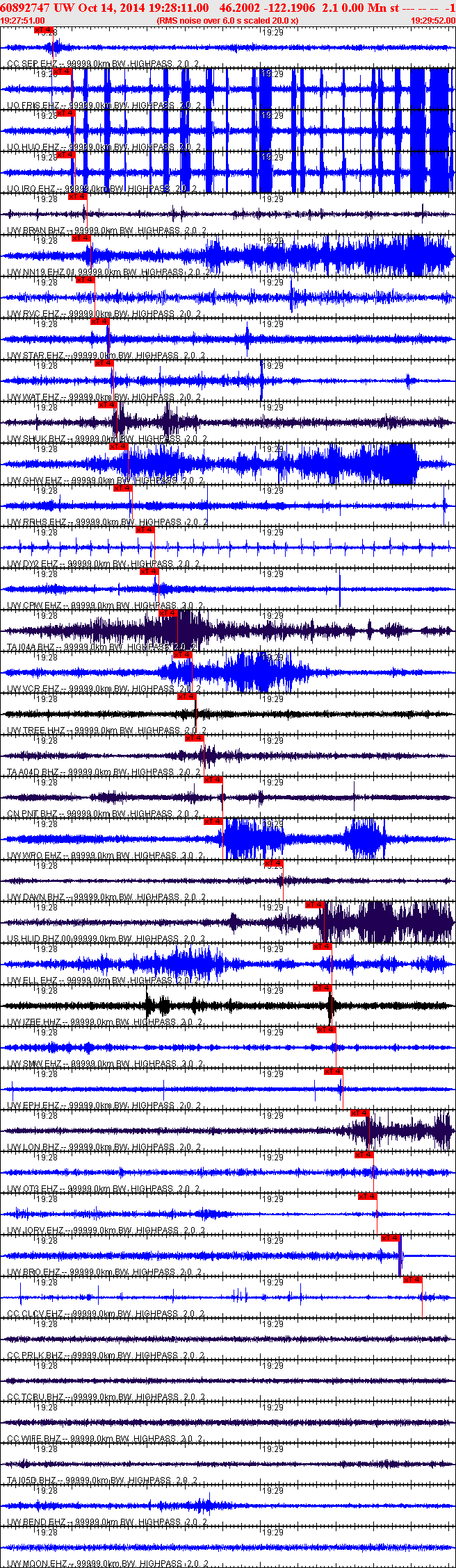The height and width of the screenshot is (1568, 456).
Task: Select the xT pick marker on UO FRIS trace
Action: tap(62, 72)
